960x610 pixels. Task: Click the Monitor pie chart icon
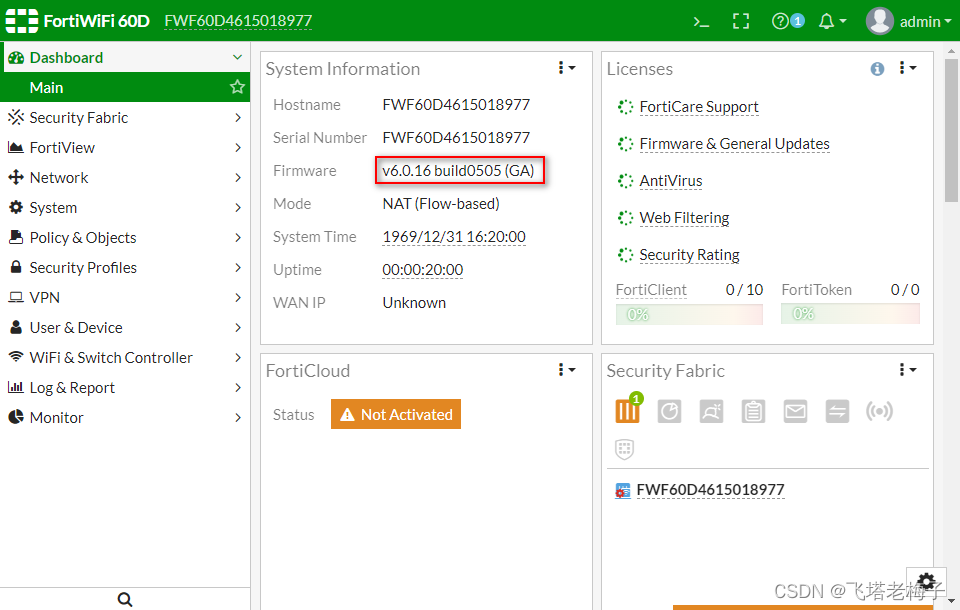tap(16, 417)
